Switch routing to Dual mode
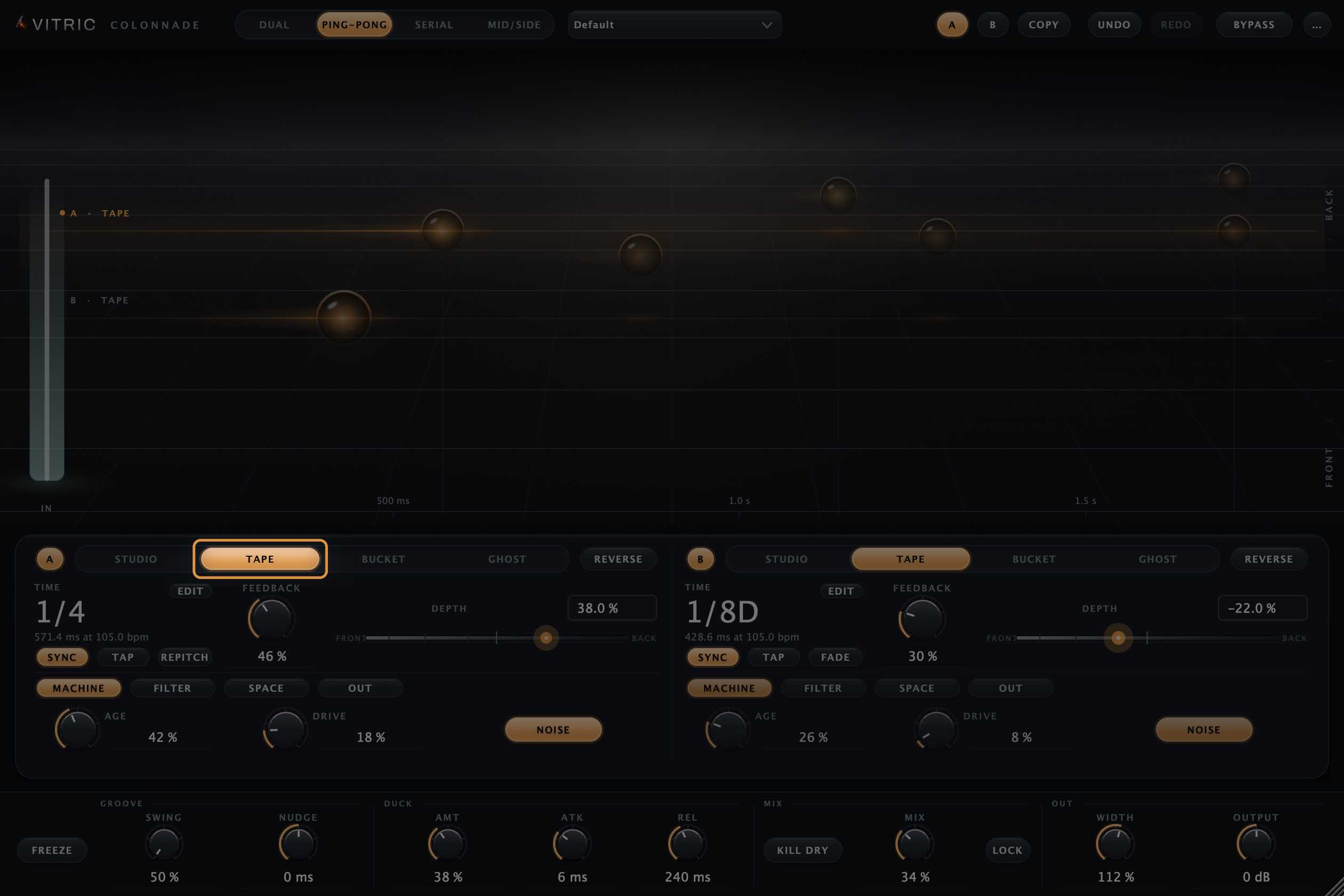The height and width of the screenshot is (896, 1344). tap(274, 25)
